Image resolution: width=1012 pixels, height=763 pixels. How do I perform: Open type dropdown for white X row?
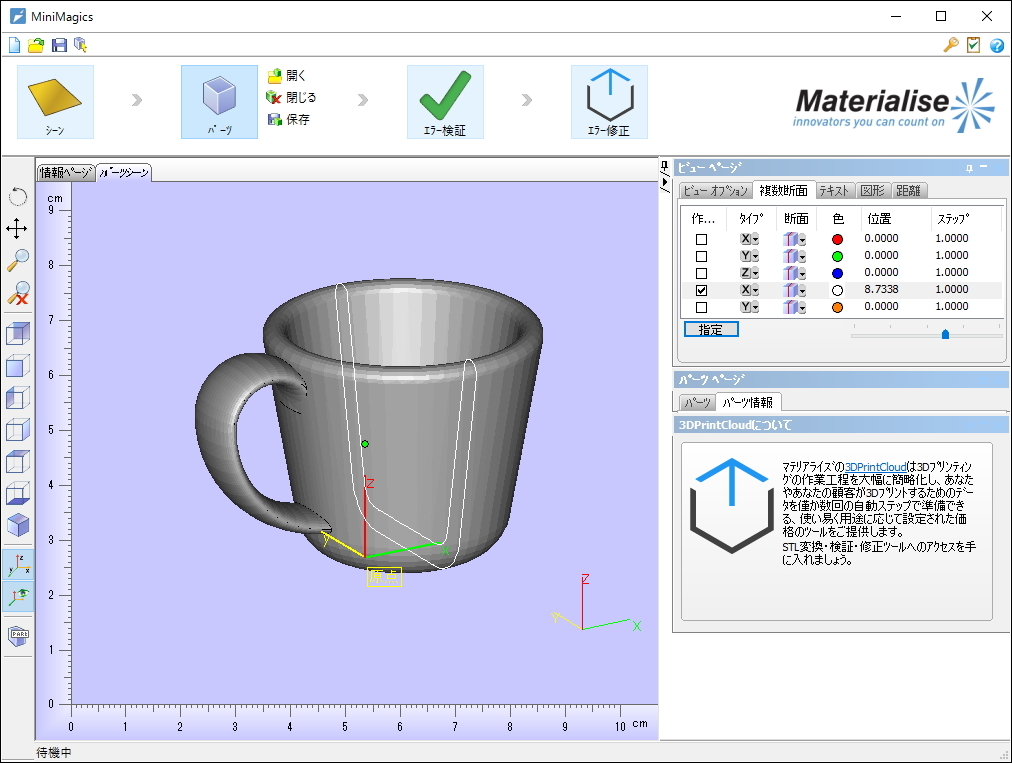pos(755,290)
